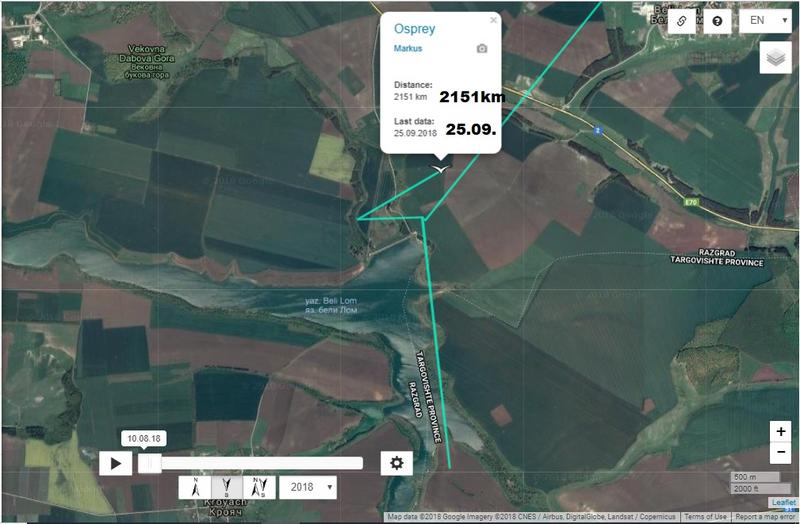Click the timeline slider handle
This screenshot has height=524, width=800.
click(149, 463)
